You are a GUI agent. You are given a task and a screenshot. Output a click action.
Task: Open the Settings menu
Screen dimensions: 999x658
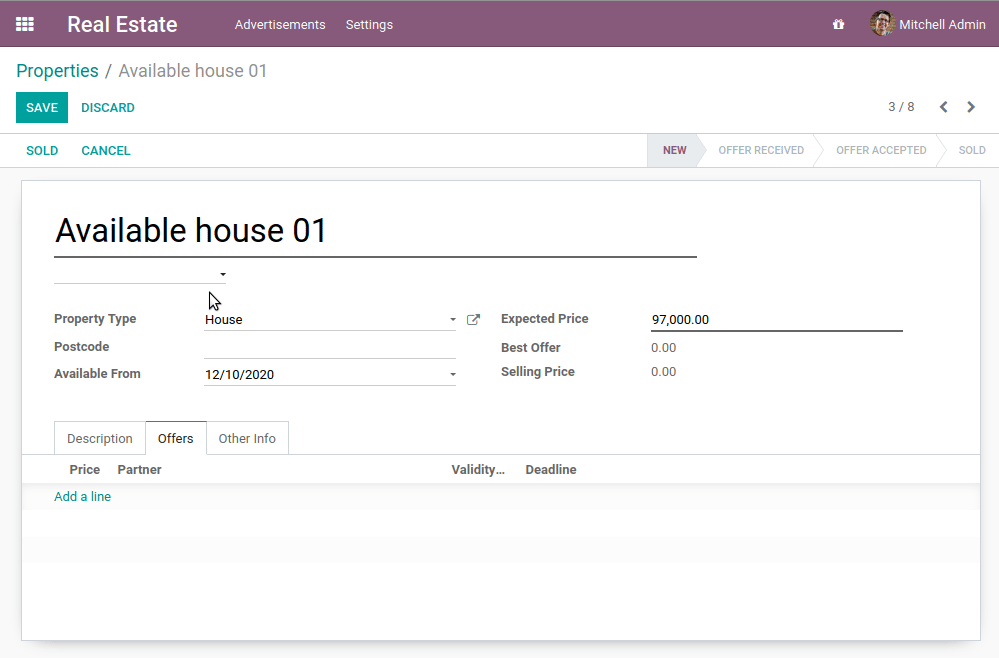(x=369, y=24)
